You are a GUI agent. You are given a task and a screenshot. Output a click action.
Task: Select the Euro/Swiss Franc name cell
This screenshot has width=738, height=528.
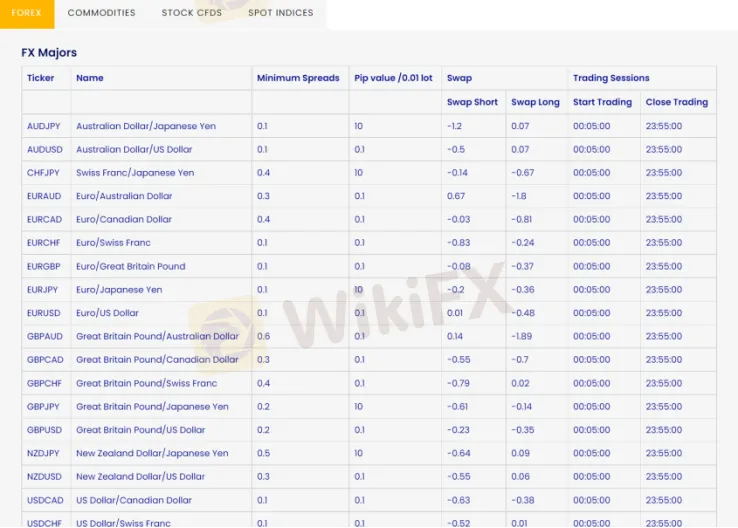click(x=113, y=243)
